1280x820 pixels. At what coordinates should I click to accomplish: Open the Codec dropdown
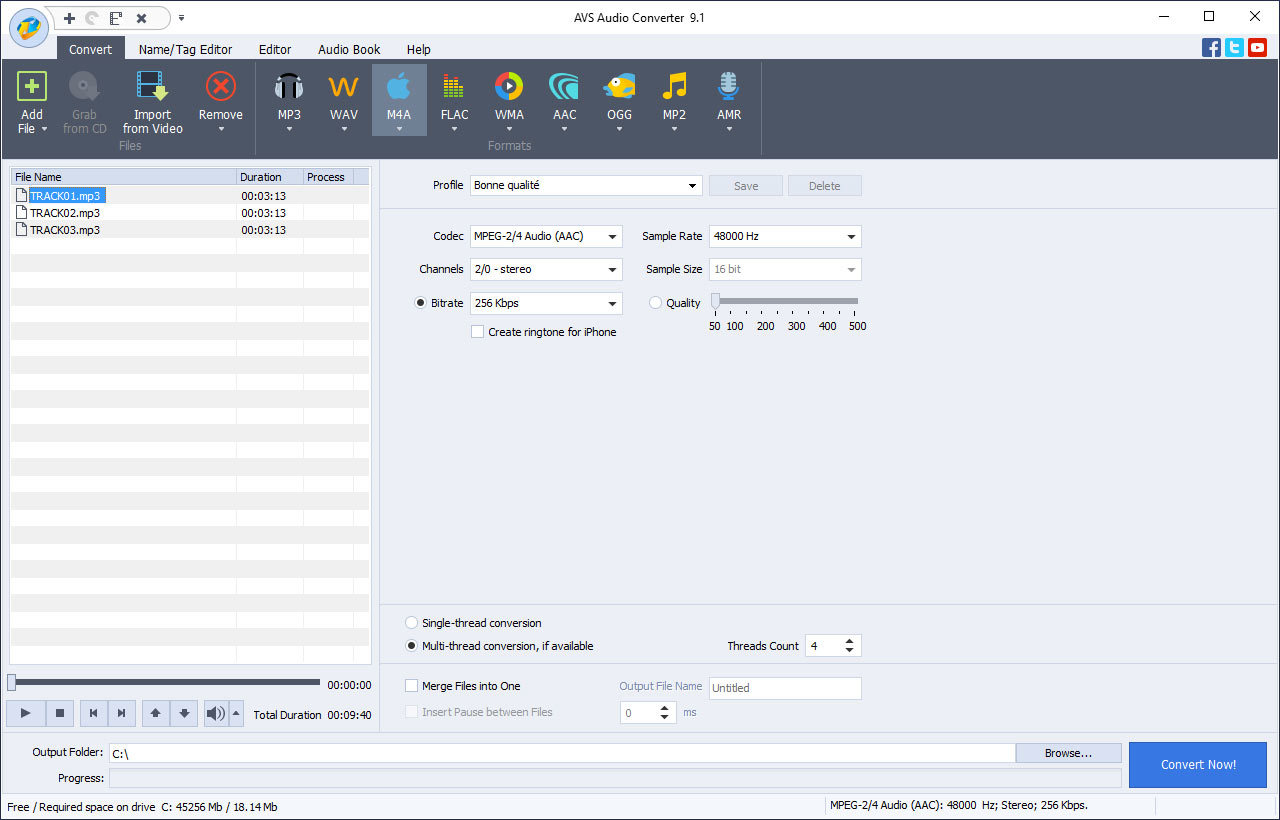pyautogui.click(x=546, y=237)
